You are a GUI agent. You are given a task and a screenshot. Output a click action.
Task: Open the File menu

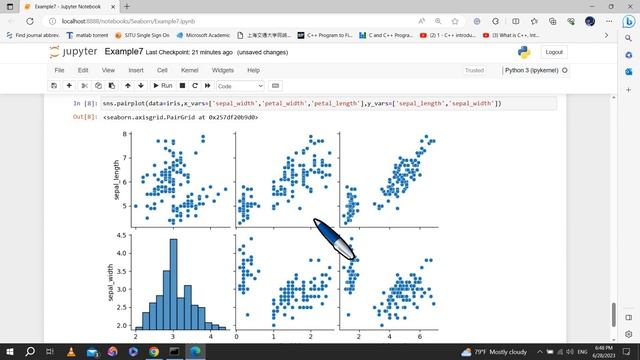pyautogui.click(x=59, y=70)
